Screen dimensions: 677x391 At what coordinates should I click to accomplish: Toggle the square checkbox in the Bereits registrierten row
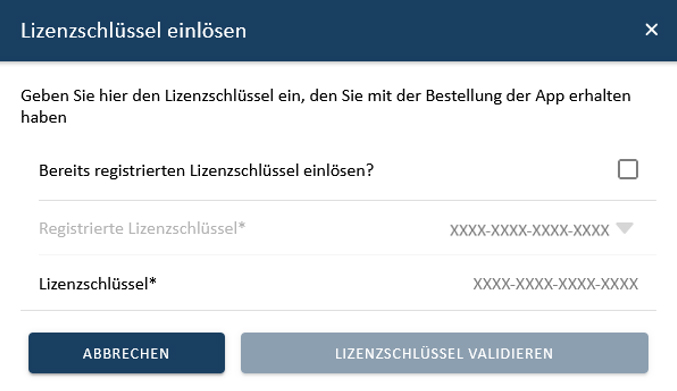click(x=628, y=169)
